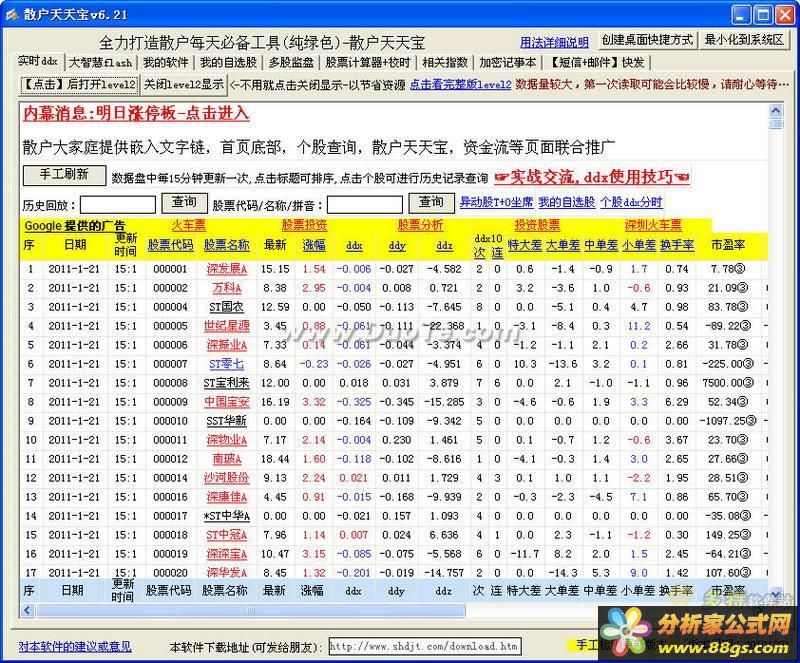Open 我的自选股 tab

pyautogui.click(x=229, y=62)
